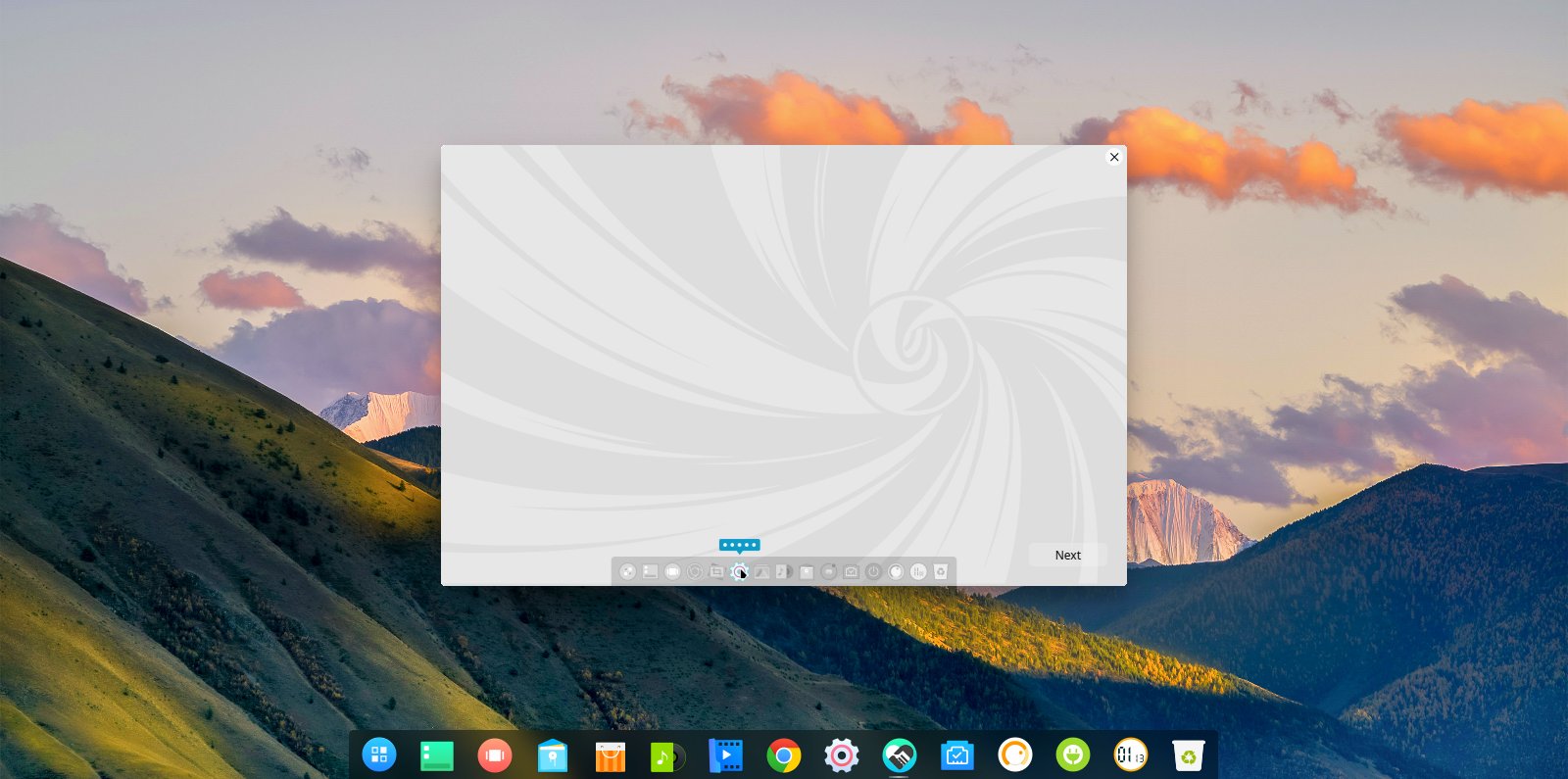Image resolution: width=1568 pixels, height=779 pixels.
Task: Open Control Center gear icon in dock
Action: point(842,755)
